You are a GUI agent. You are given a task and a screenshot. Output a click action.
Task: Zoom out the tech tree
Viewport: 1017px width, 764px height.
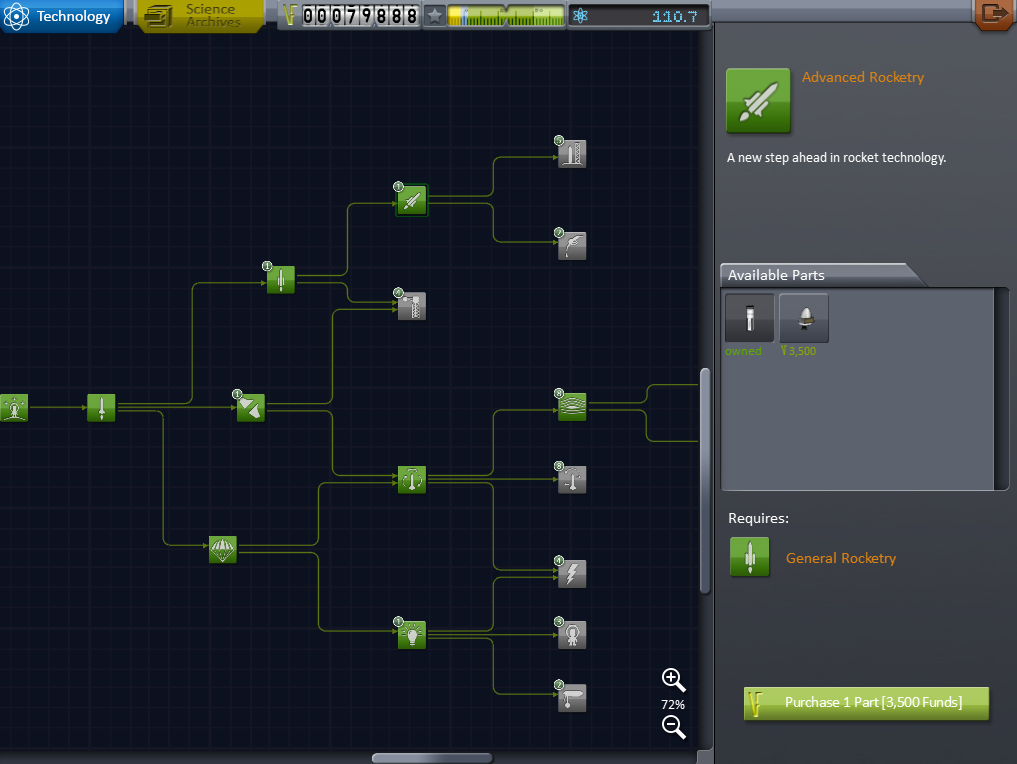tap(673, 727)
